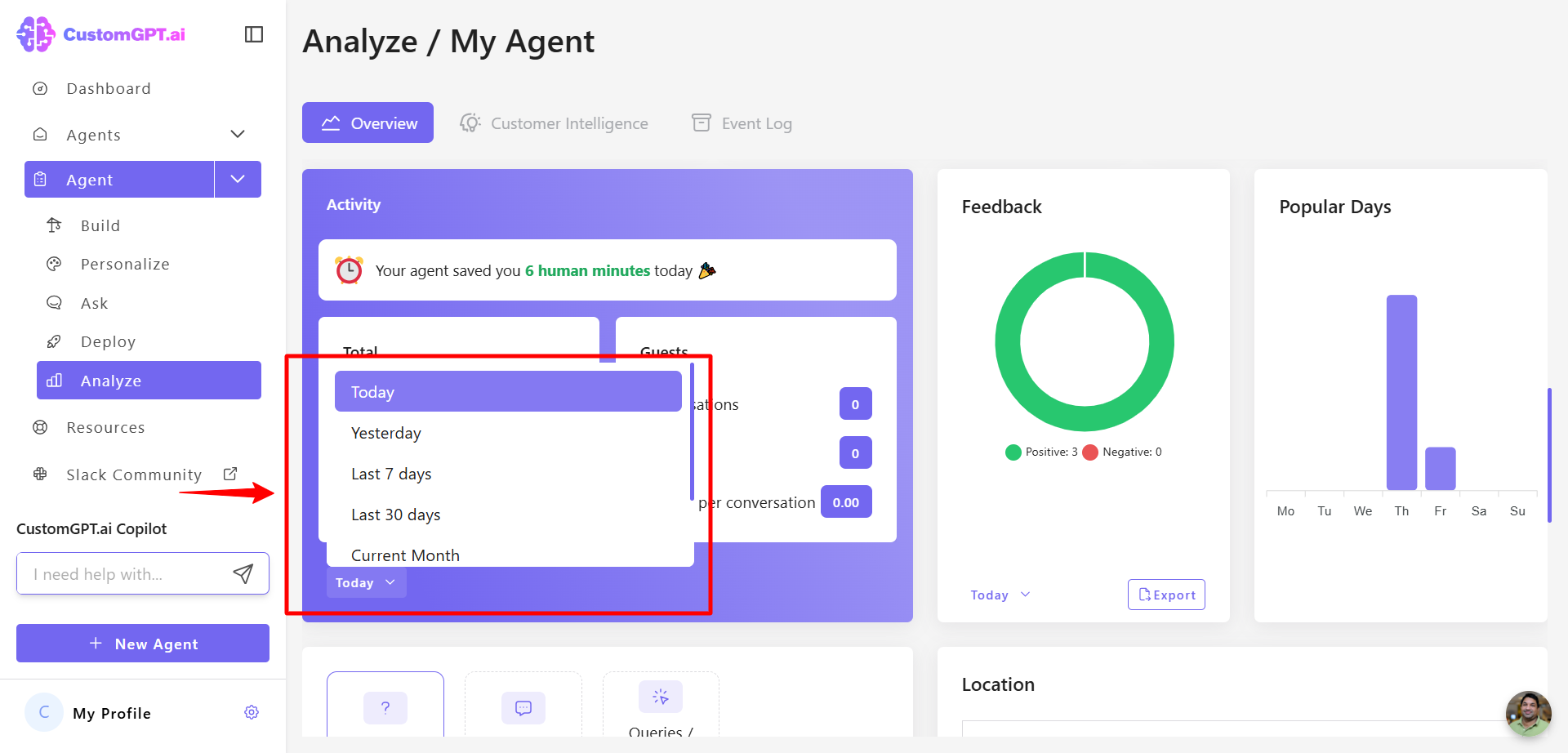This screenshot has width=1568, height=753.
Task: Open the support chat avatar bubble
Action: coord(1529,714)
